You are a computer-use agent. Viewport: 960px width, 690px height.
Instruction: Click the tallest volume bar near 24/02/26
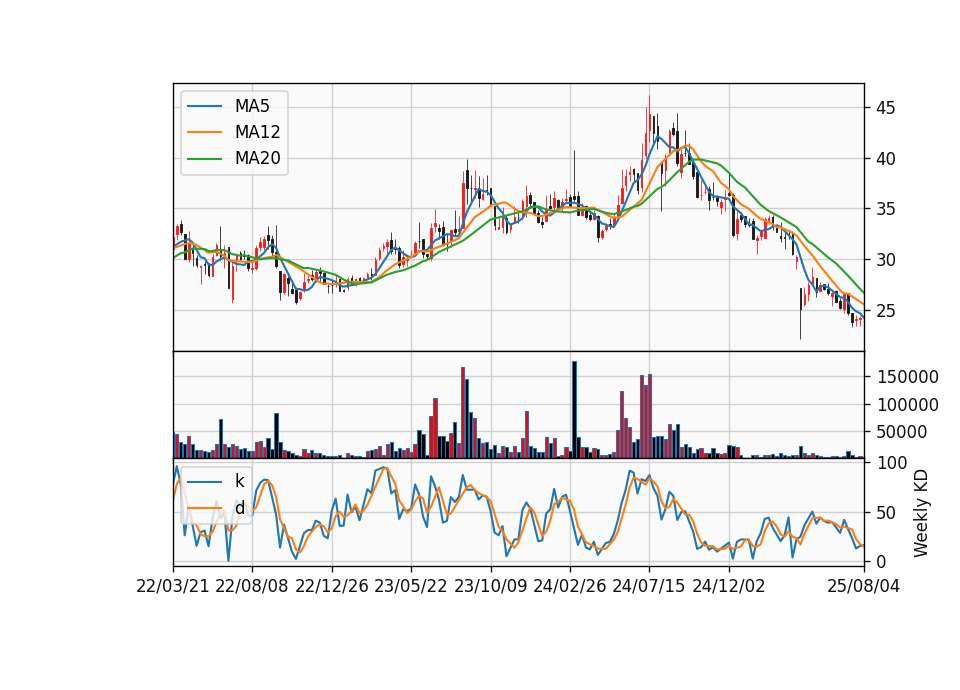click(574, 410)
